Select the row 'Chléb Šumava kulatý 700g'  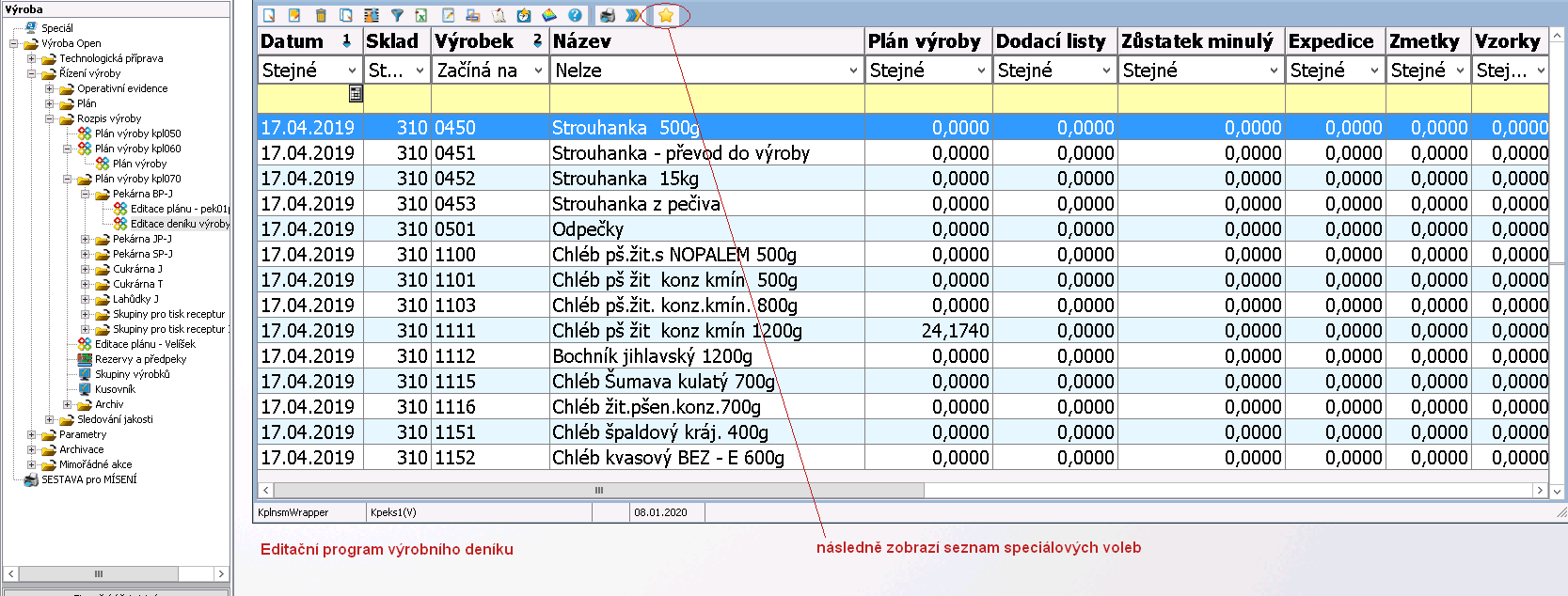663,382
